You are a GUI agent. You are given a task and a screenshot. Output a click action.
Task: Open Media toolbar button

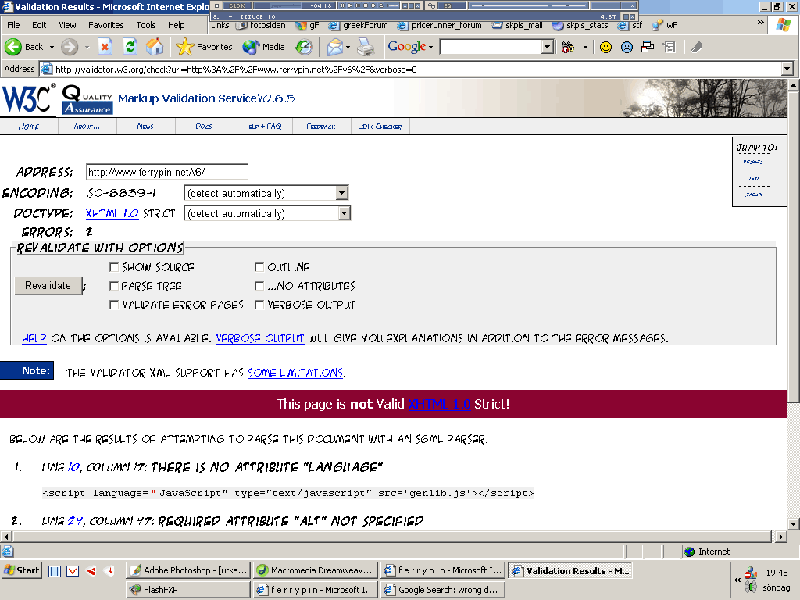pos(263,47)
